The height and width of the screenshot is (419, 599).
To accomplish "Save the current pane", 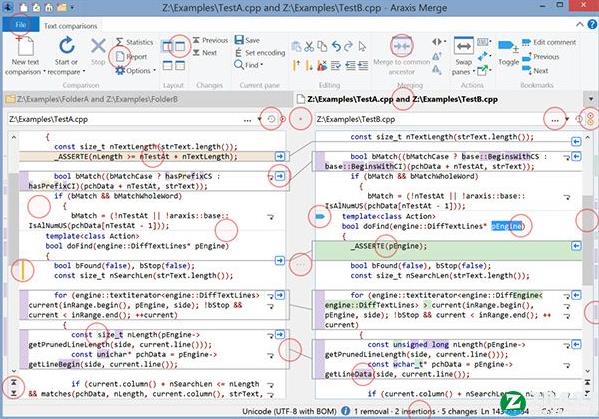I will click(247, 40).
